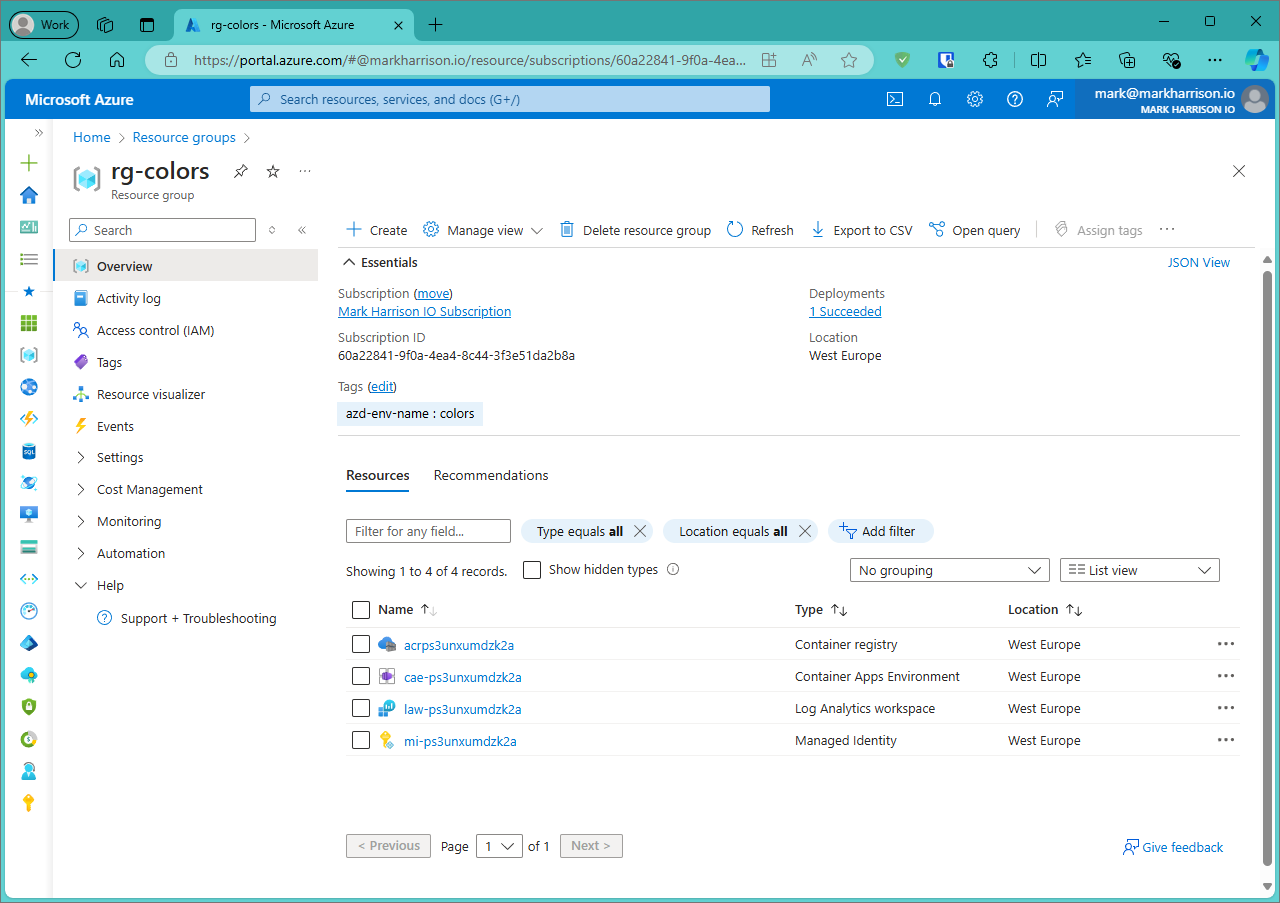Image resolution: width=1280 pixels, height=903 pixels.
Task: Open portal settings gear icon
Action: 975,99
